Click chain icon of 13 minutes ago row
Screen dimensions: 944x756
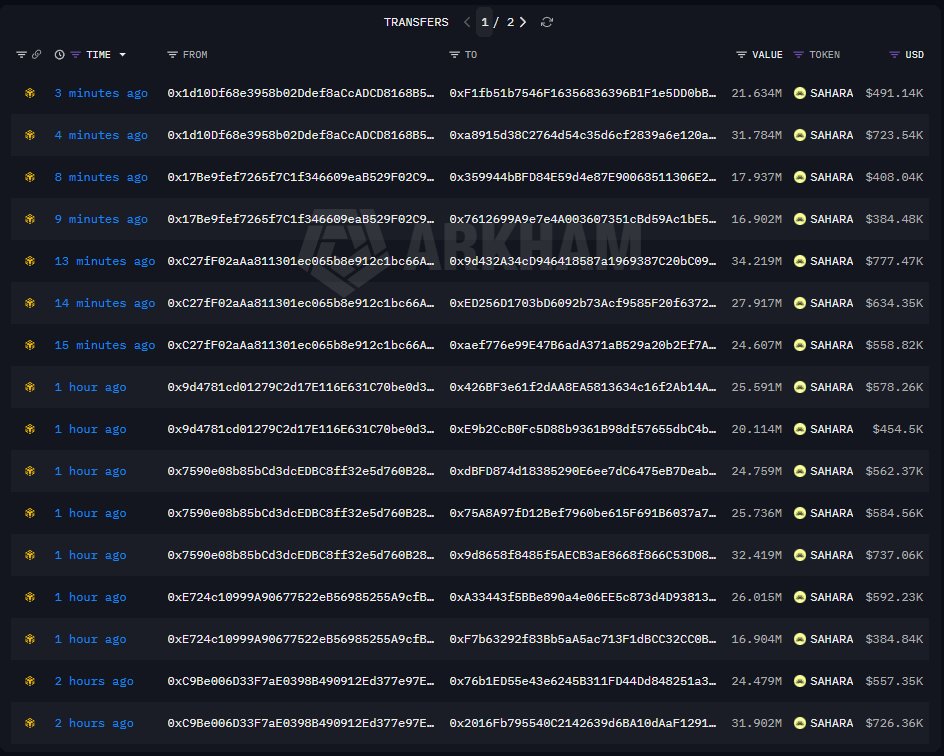[30, 261]
